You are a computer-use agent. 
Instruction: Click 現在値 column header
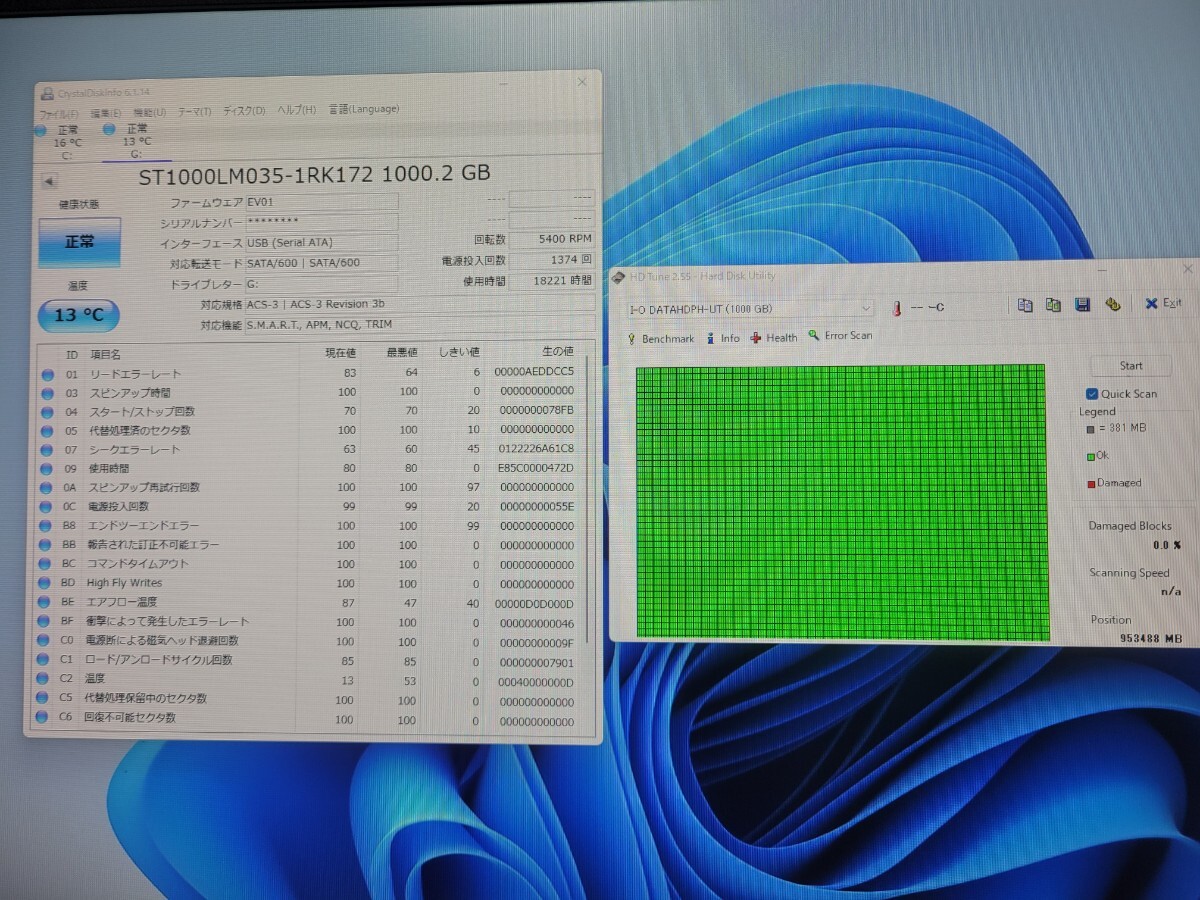click(340, 353)
